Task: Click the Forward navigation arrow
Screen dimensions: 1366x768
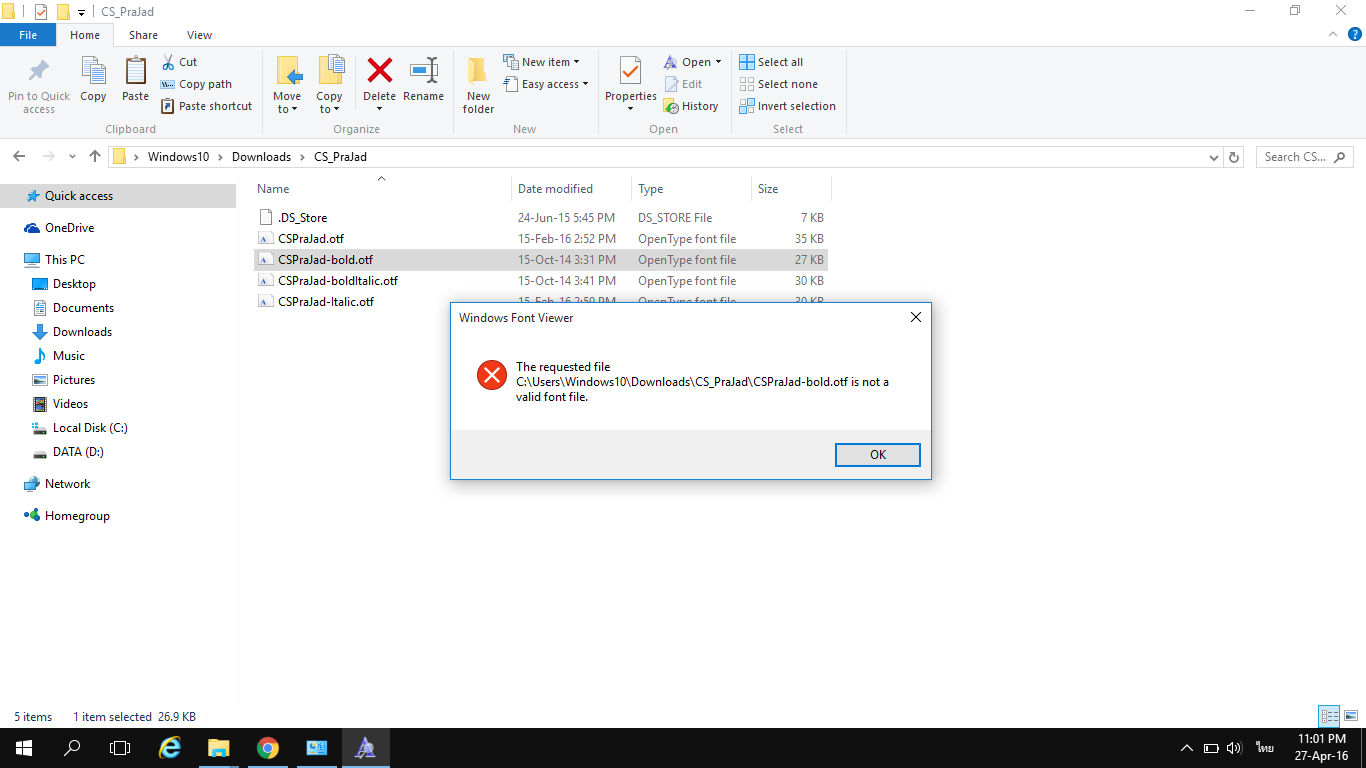Action: tap(47, 157)
